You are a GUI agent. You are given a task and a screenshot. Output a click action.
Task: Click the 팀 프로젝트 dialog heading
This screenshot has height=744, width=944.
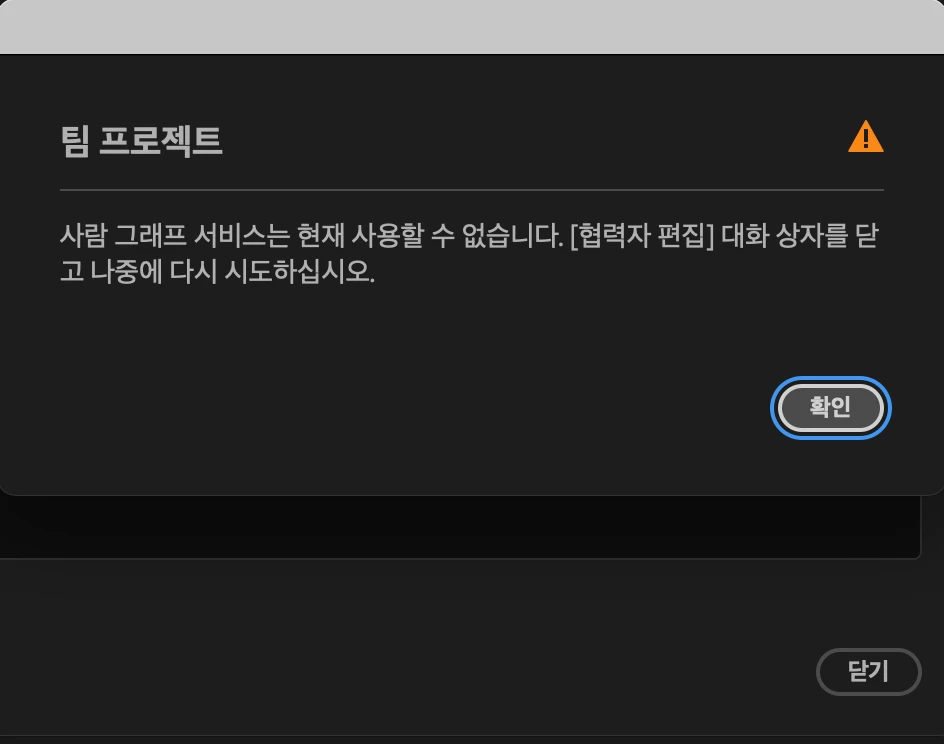(141, 141)
